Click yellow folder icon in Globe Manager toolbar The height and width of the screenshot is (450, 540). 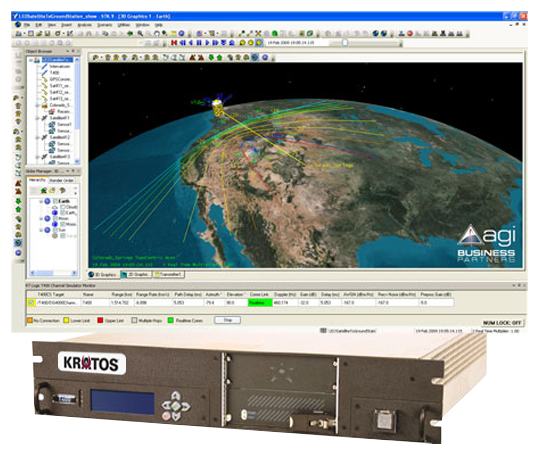pyautogui.click(x=52, y=190)
